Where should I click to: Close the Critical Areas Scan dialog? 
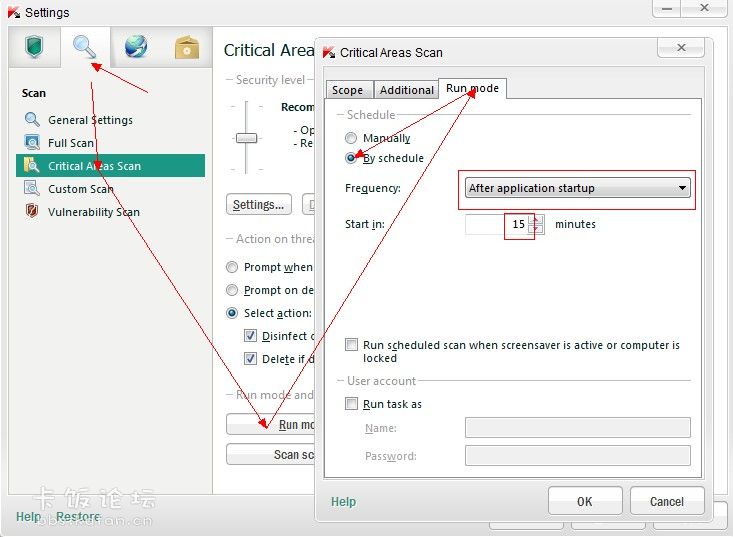(681, 48)
